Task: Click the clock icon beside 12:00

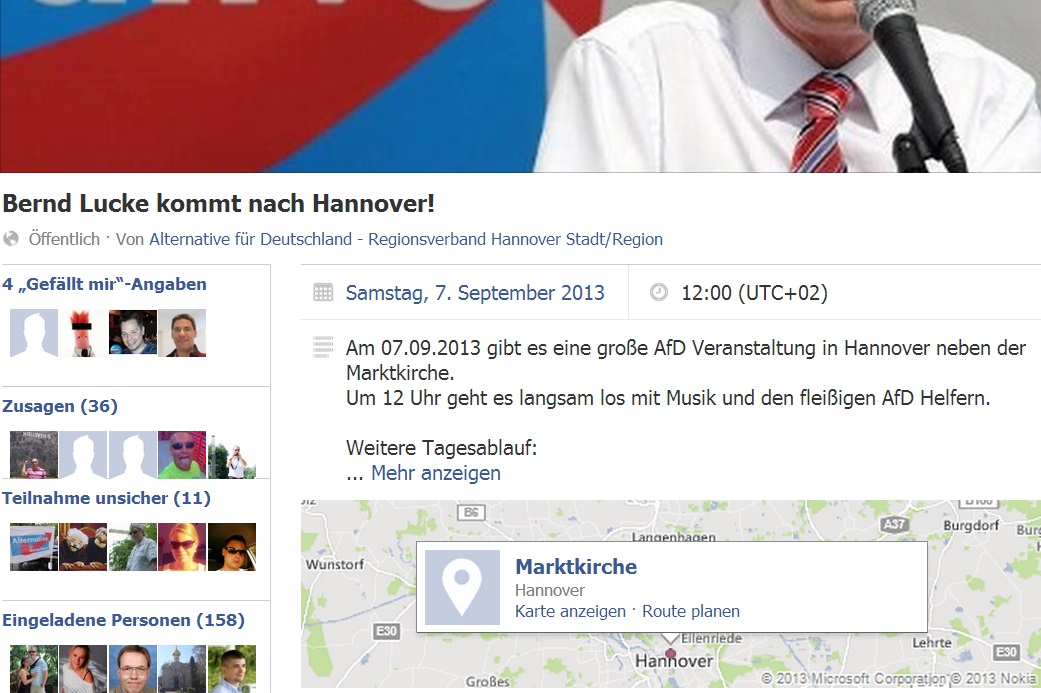Action: point(658,292)
